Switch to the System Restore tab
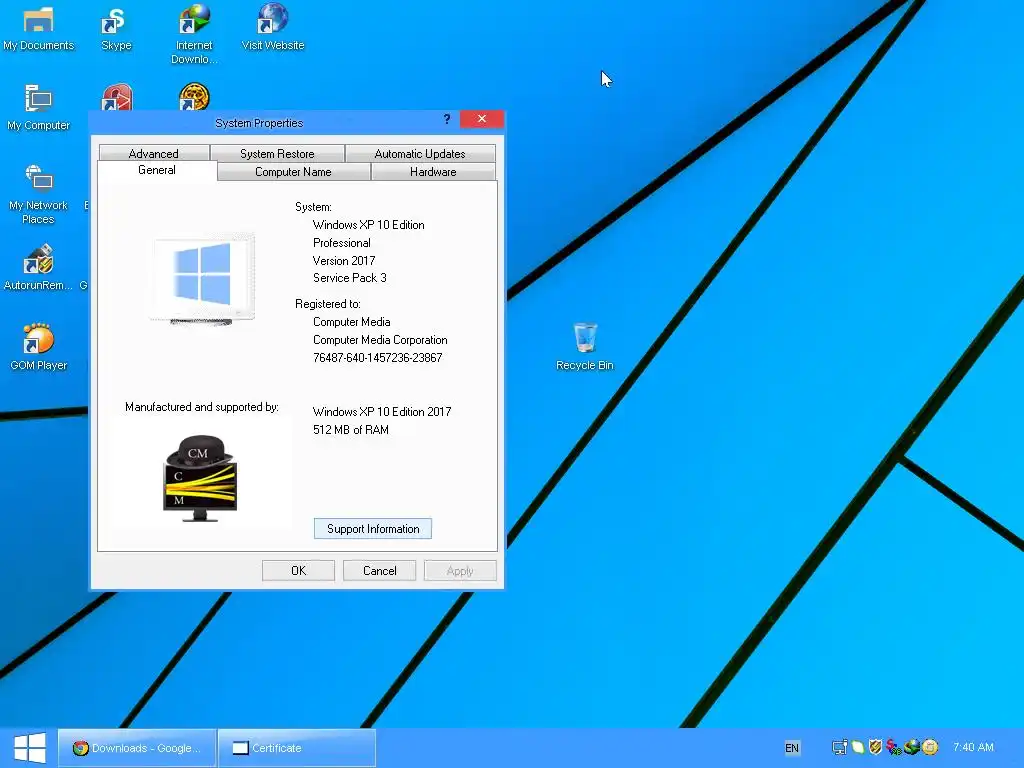The width and height of the screenshot is (1024, 768). click(x=277, y=153)
